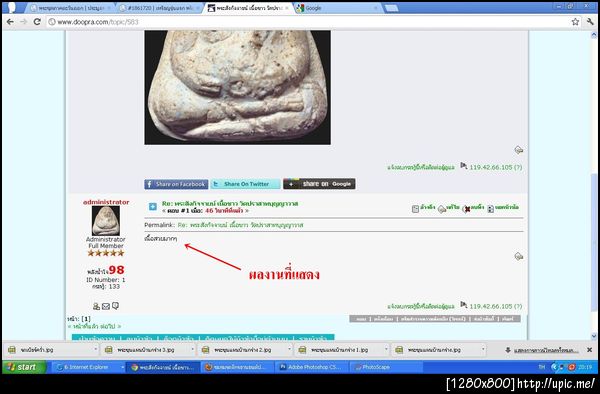Image resolution: width=600 pixels, height=394 pixels.
Task: Click the quick-edit icon in the reply post
Action: click(518, 256)
